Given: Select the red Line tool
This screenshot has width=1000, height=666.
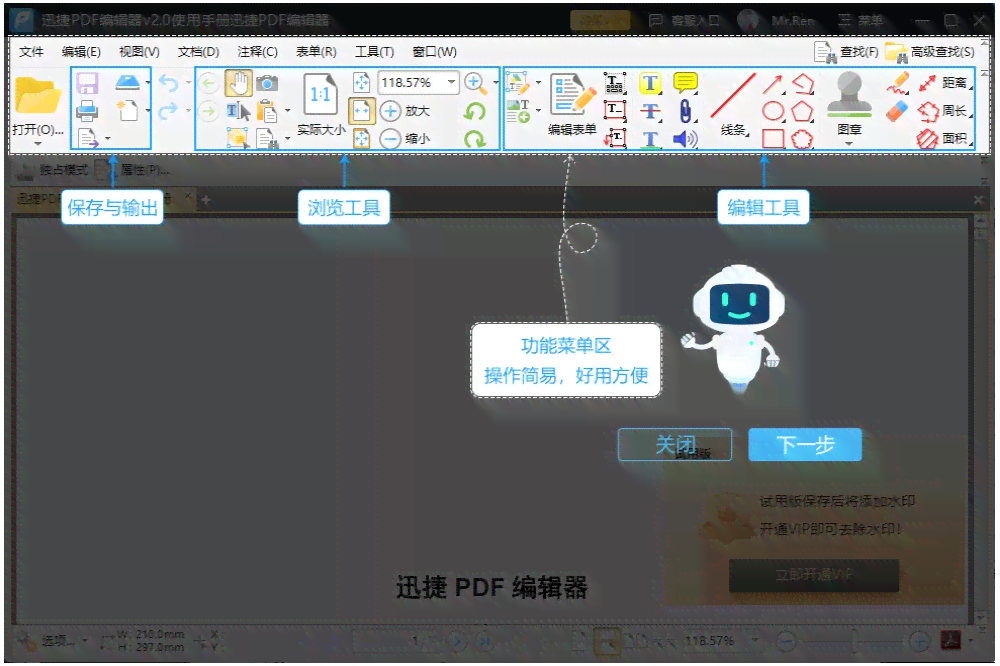Looking at the screenshot, I should pos(733,96).
